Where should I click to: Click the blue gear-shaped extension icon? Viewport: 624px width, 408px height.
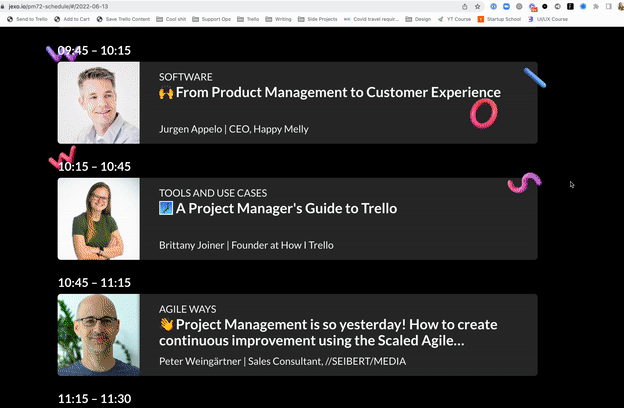(583, 6)
